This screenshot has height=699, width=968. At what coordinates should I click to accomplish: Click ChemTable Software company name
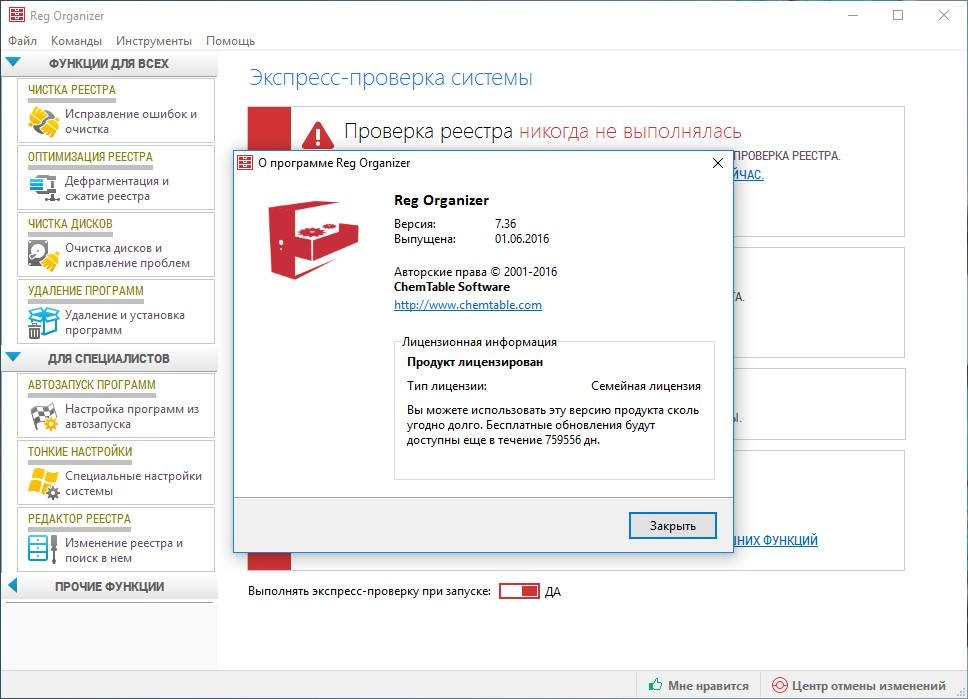(x=452, y=287)
